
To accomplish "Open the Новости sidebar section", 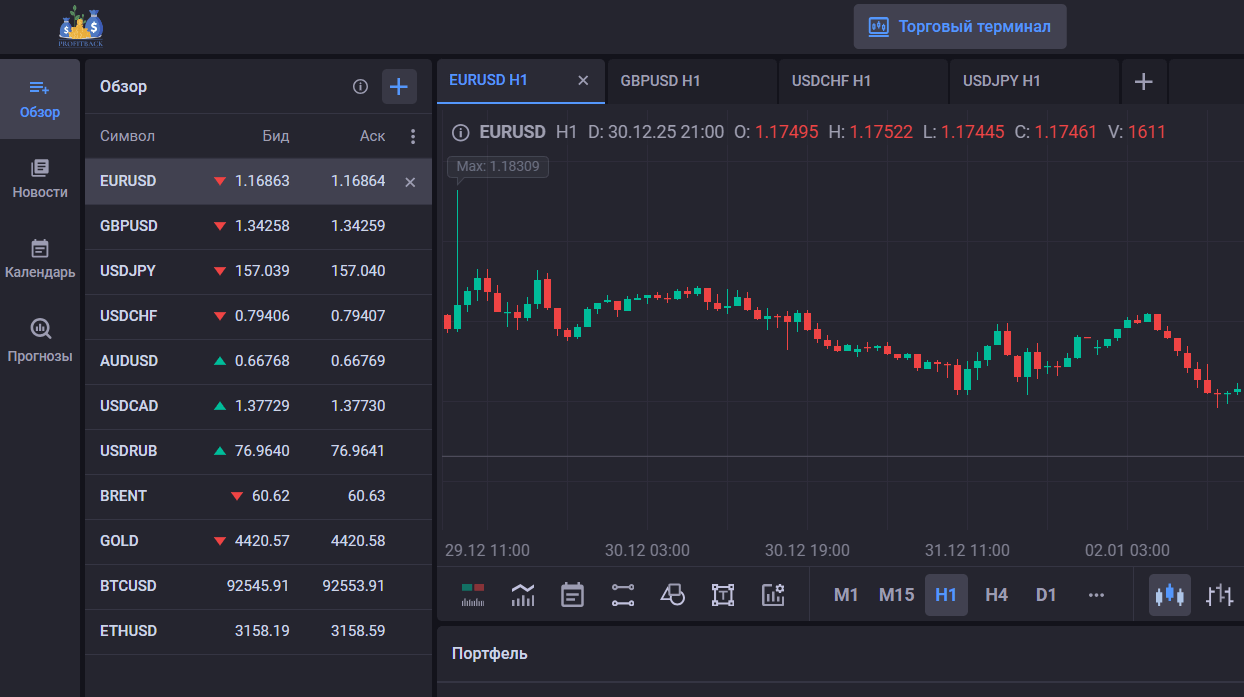I will coord(40,178).
